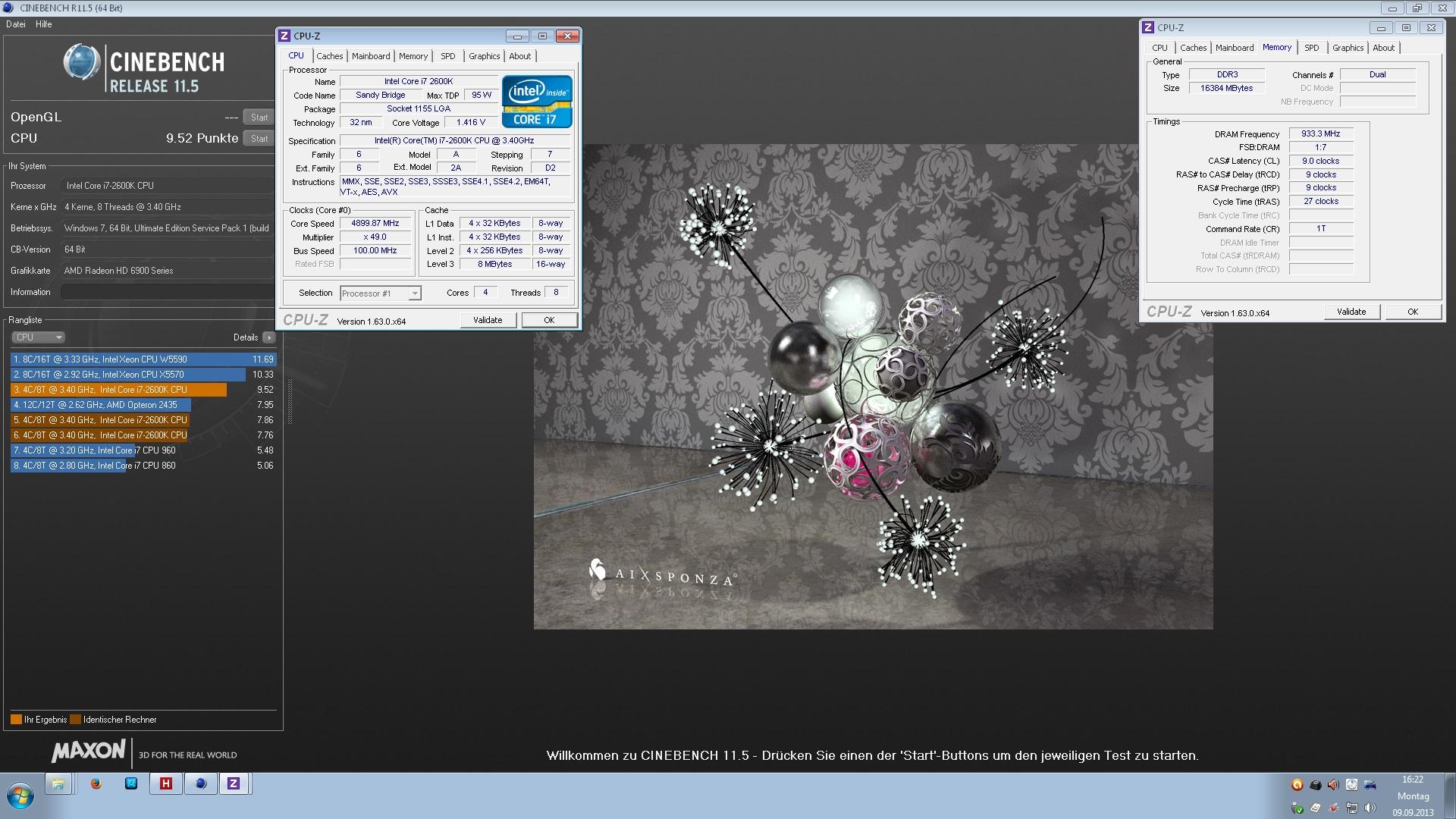1456x819 pixels.
Task: Click Validate in the right CPU-Z window
Action: pyautogui.click(x=1351, y=312)
